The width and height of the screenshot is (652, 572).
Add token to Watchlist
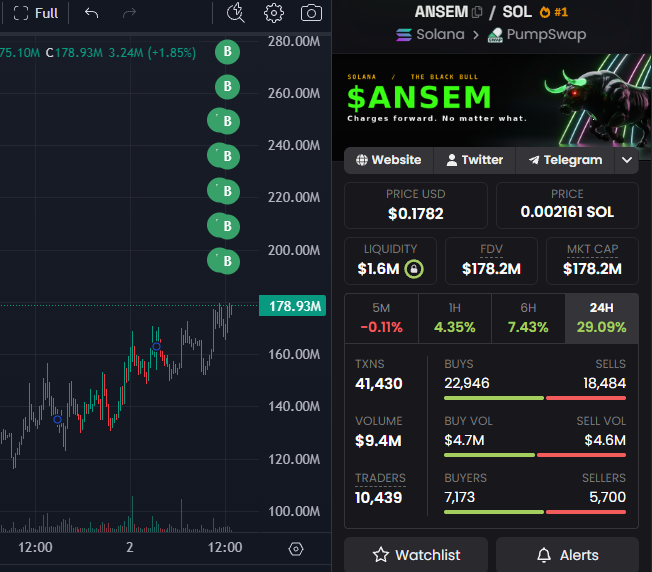coord(416,555)
